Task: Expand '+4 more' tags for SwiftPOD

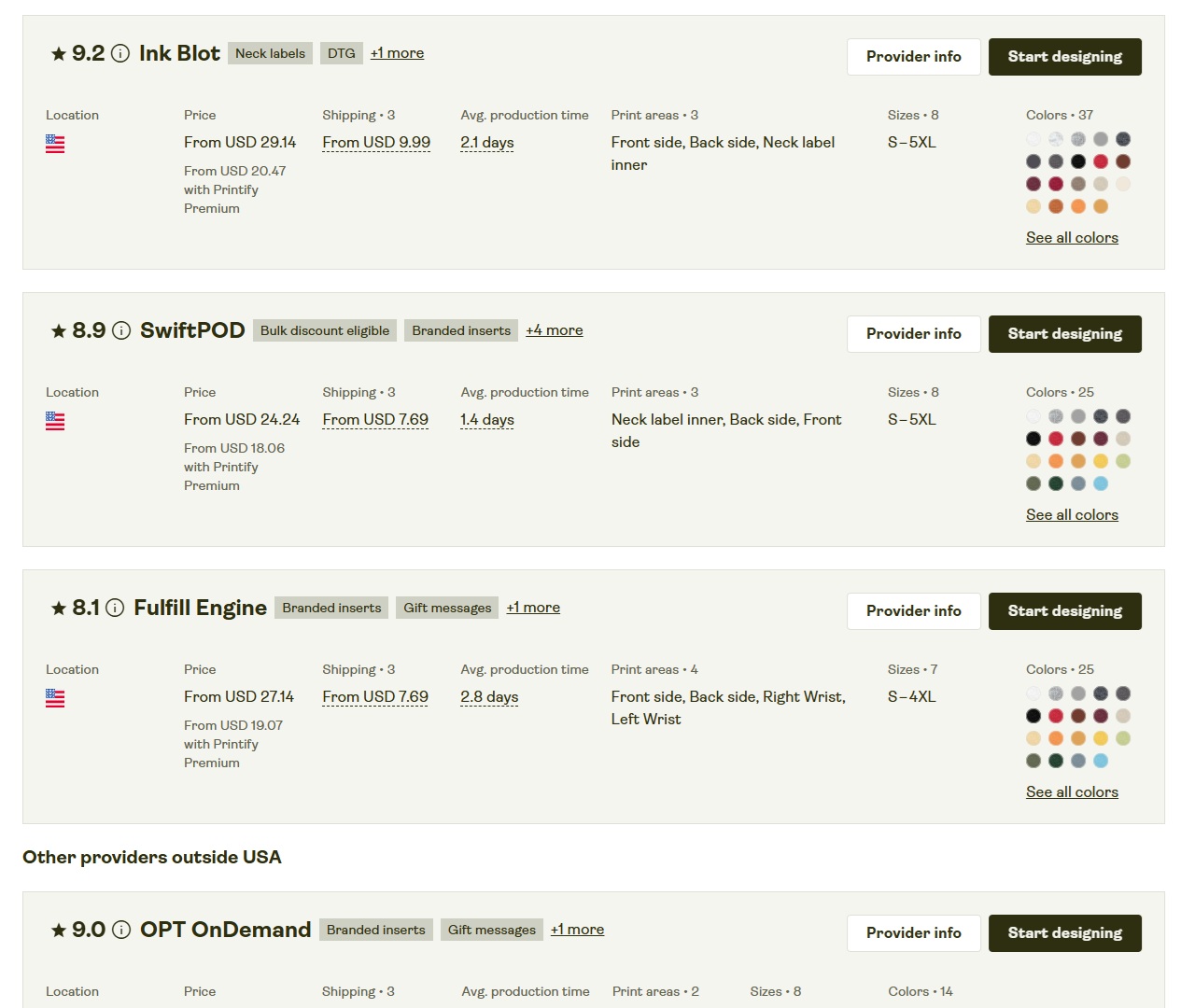Action: point(554,330)
